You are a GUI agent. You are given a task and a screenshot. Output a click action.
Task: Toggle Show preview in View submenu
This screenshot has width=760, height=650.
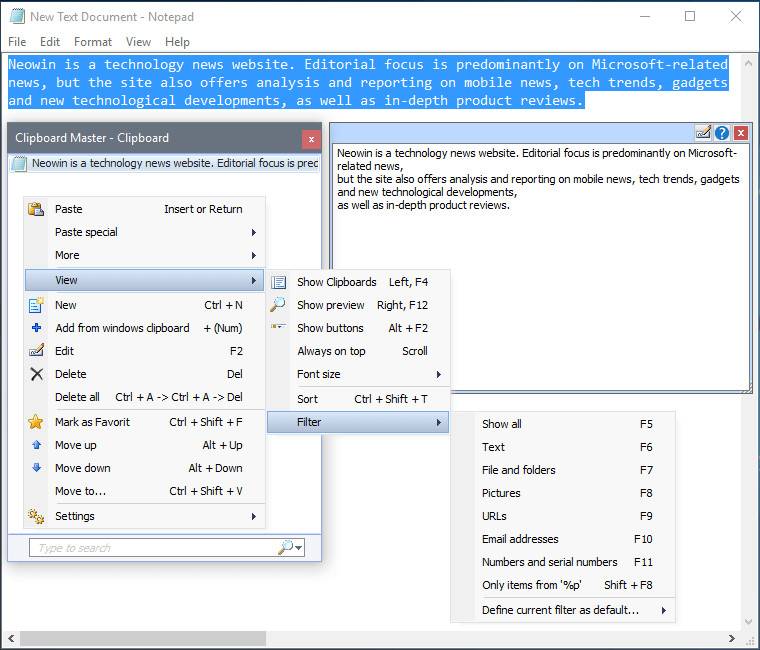pos(330,305)
